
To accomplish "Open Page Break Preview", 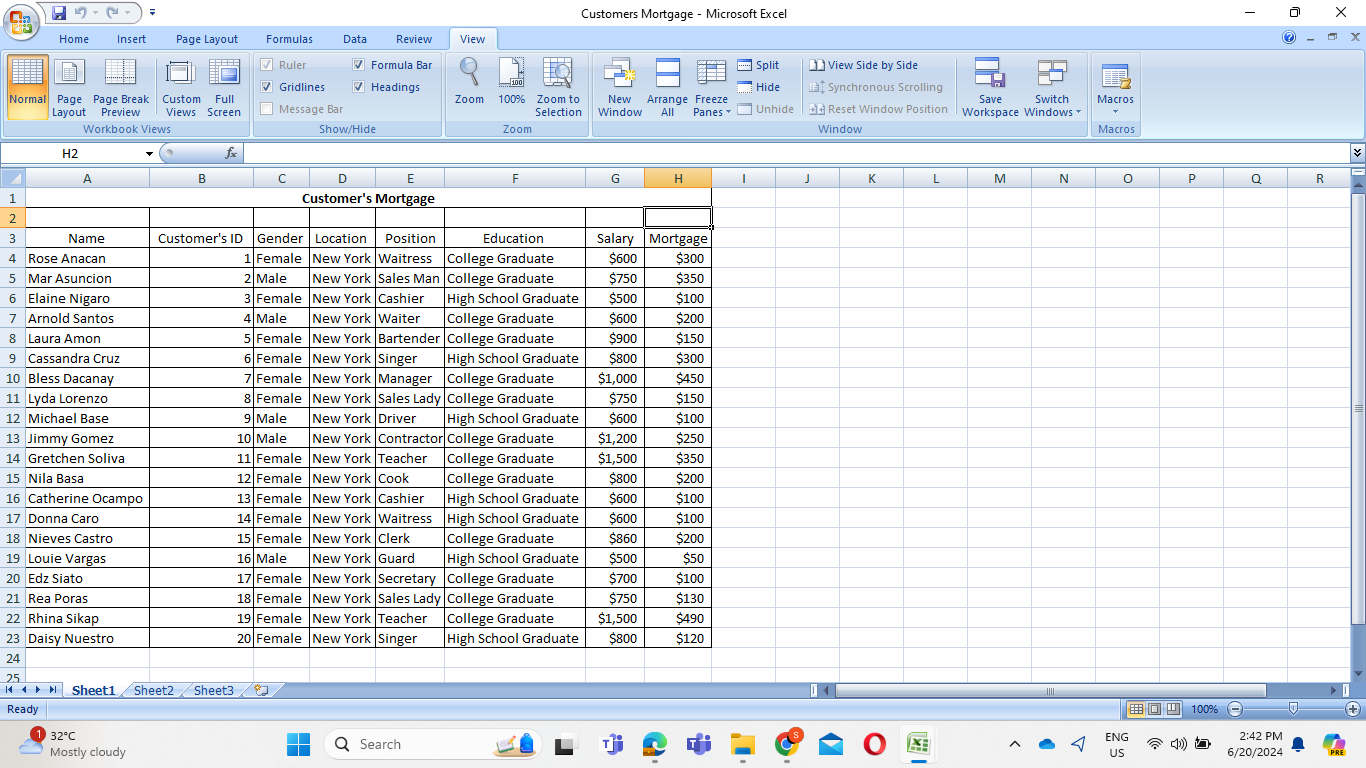I will [121, 87].
